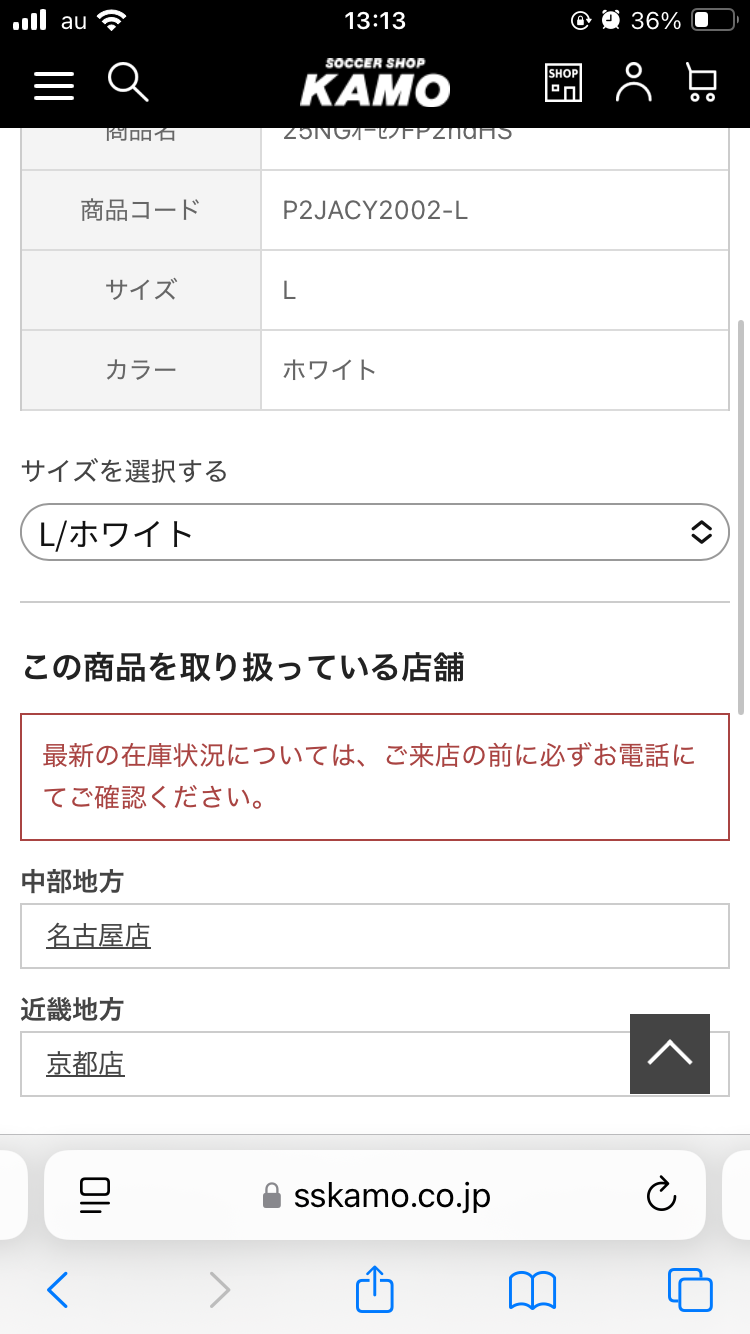Image resolution: width=750 pixels, height=1334 pixels.
Task: Tap the search magnifier icon
Action: pos(128,82)
